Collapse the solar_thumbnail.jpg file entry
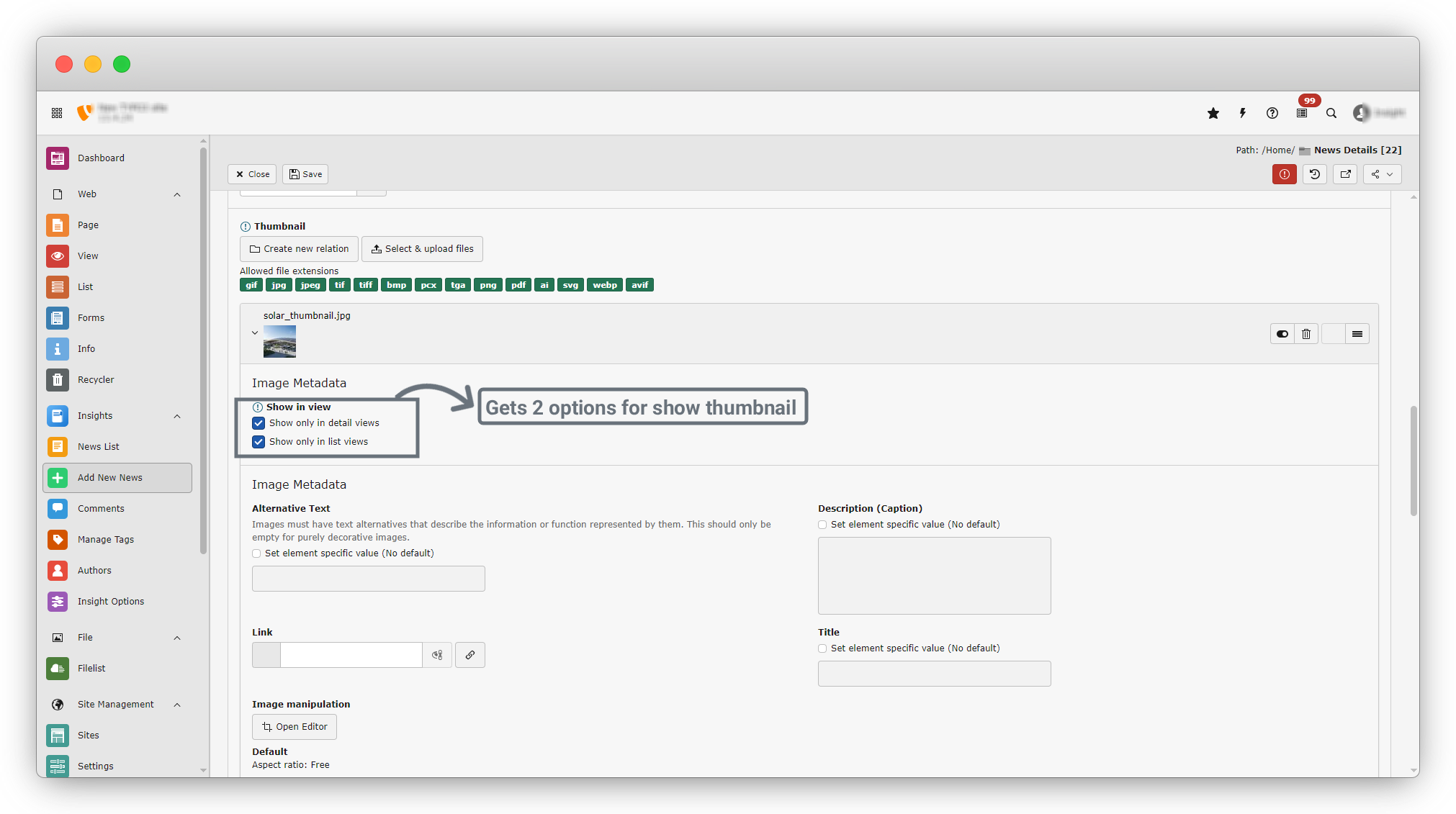 (255, 333)
